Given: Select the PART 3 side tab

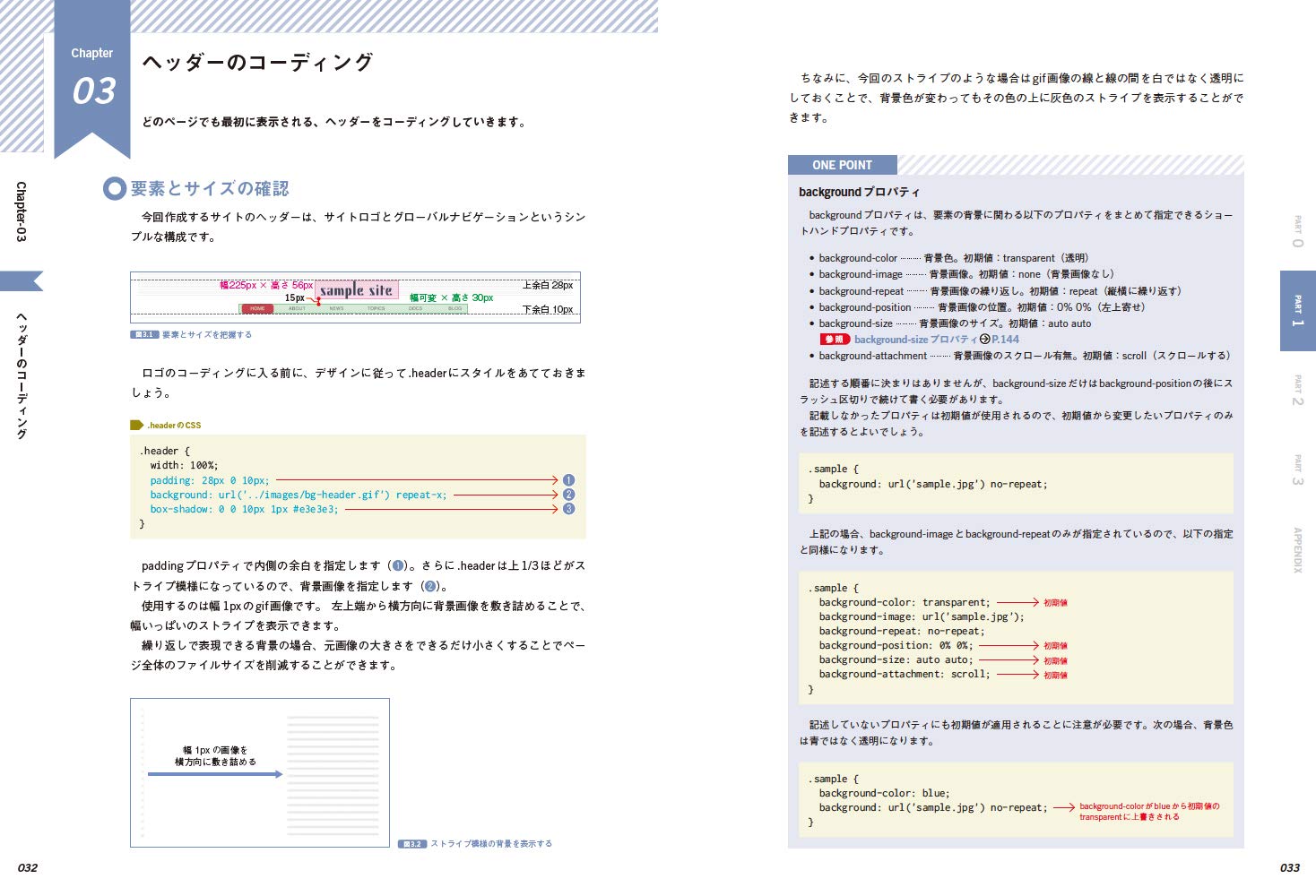Looking at the screenshot, I should pyautogui.click(x=1297, y=470).
